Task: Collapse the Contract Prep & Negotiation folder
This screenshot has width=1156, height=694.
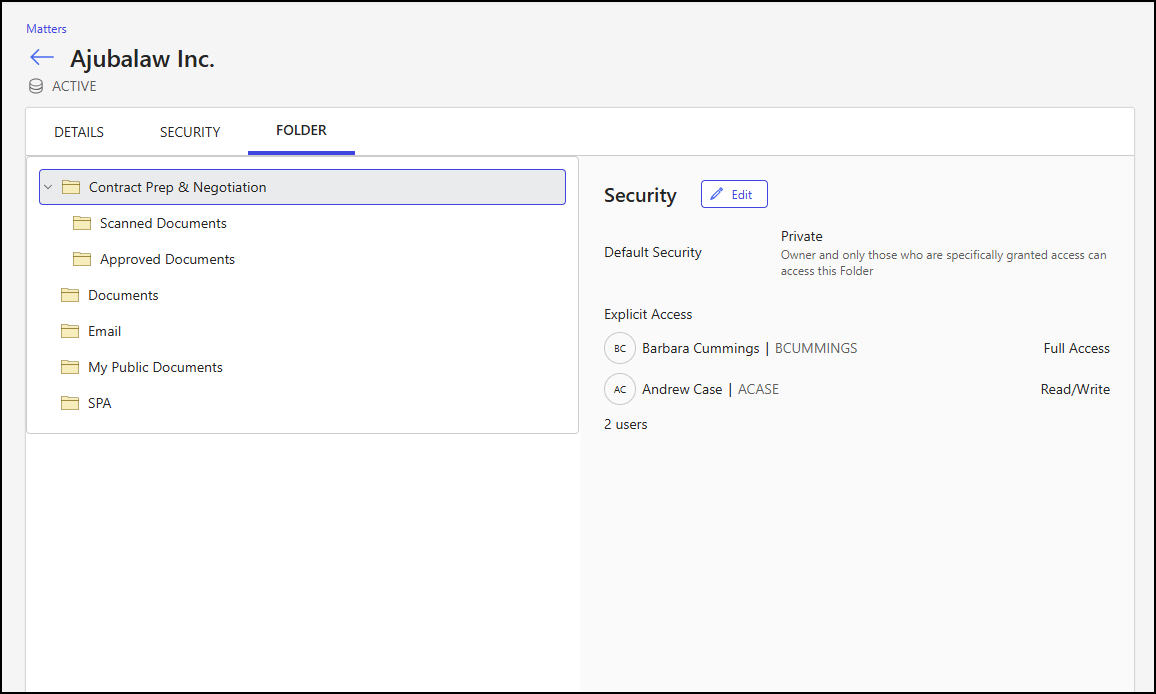Action: tap(47, 187)
